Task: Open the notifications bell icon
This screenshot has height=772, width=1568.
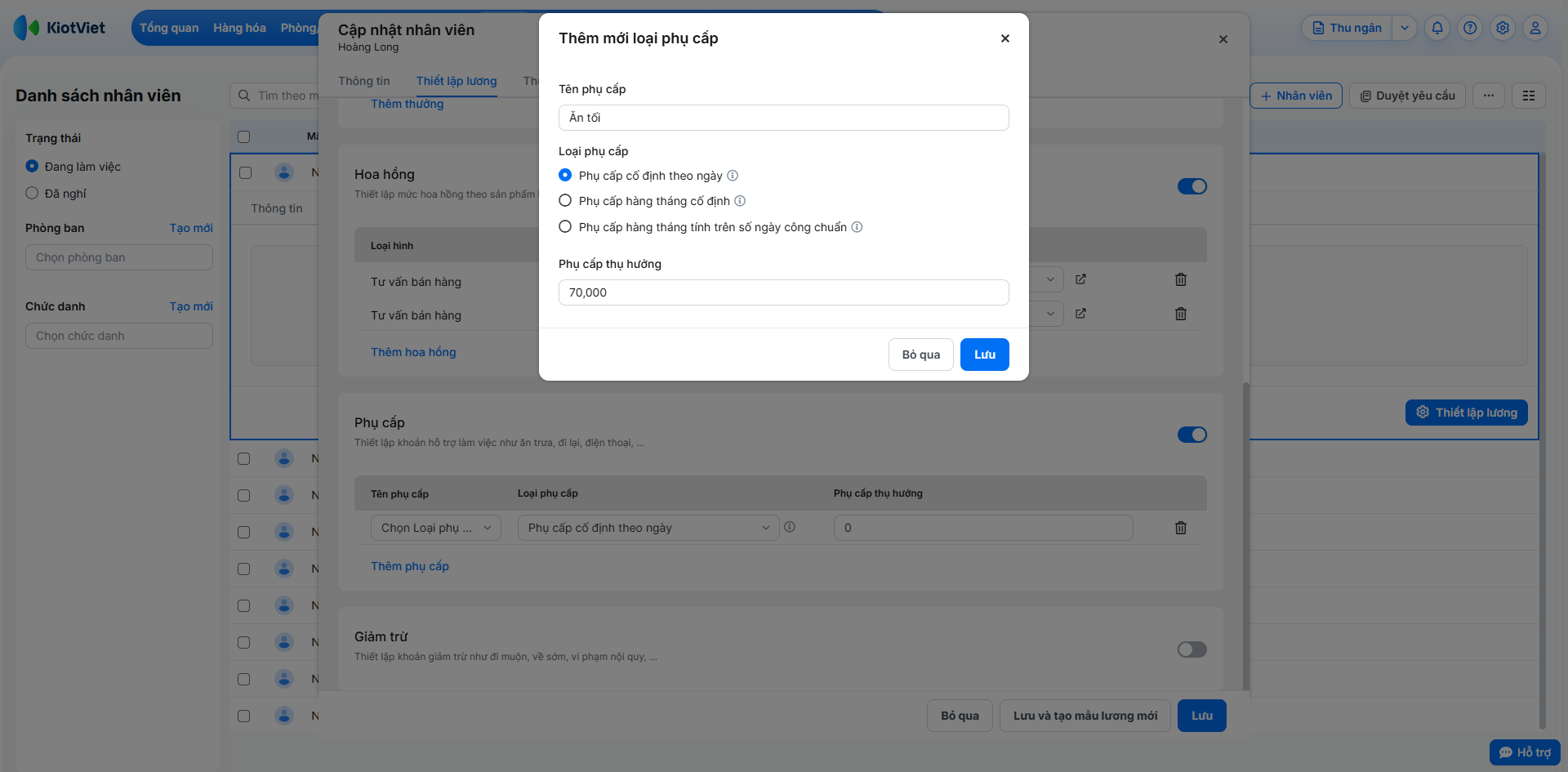Action: (1437, 28)
